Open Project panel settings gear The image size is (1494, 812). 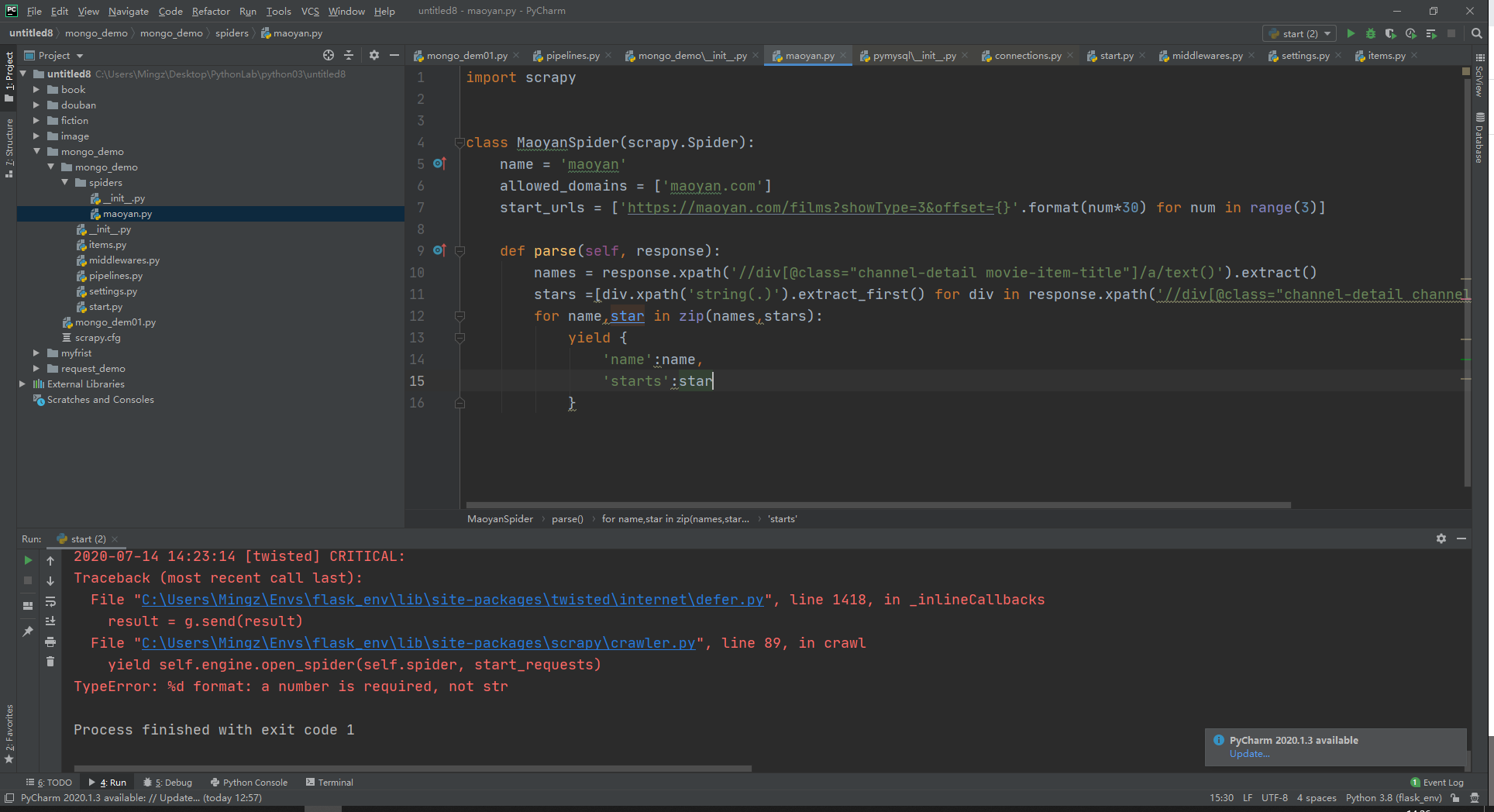pyautogui.click(x=374, y=55)
